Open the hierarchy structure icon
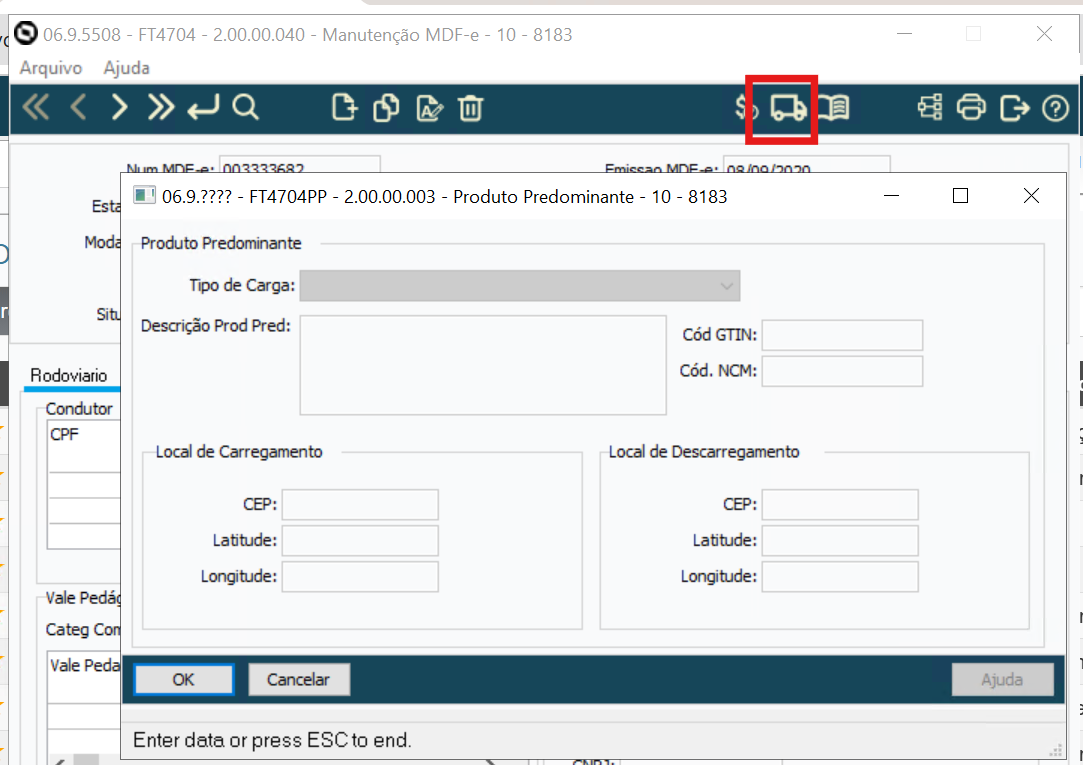The height and width of the screenshot is (765, 1083). (x=930, y=108)
